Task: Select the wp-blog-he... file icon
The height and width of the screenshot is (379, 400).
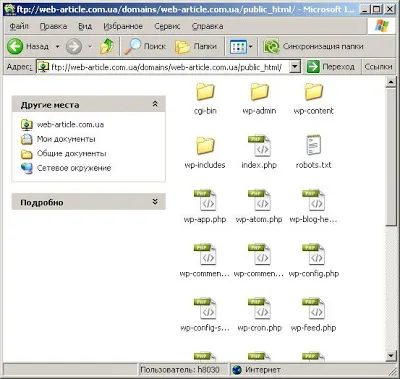Action: tap(314, 200)
